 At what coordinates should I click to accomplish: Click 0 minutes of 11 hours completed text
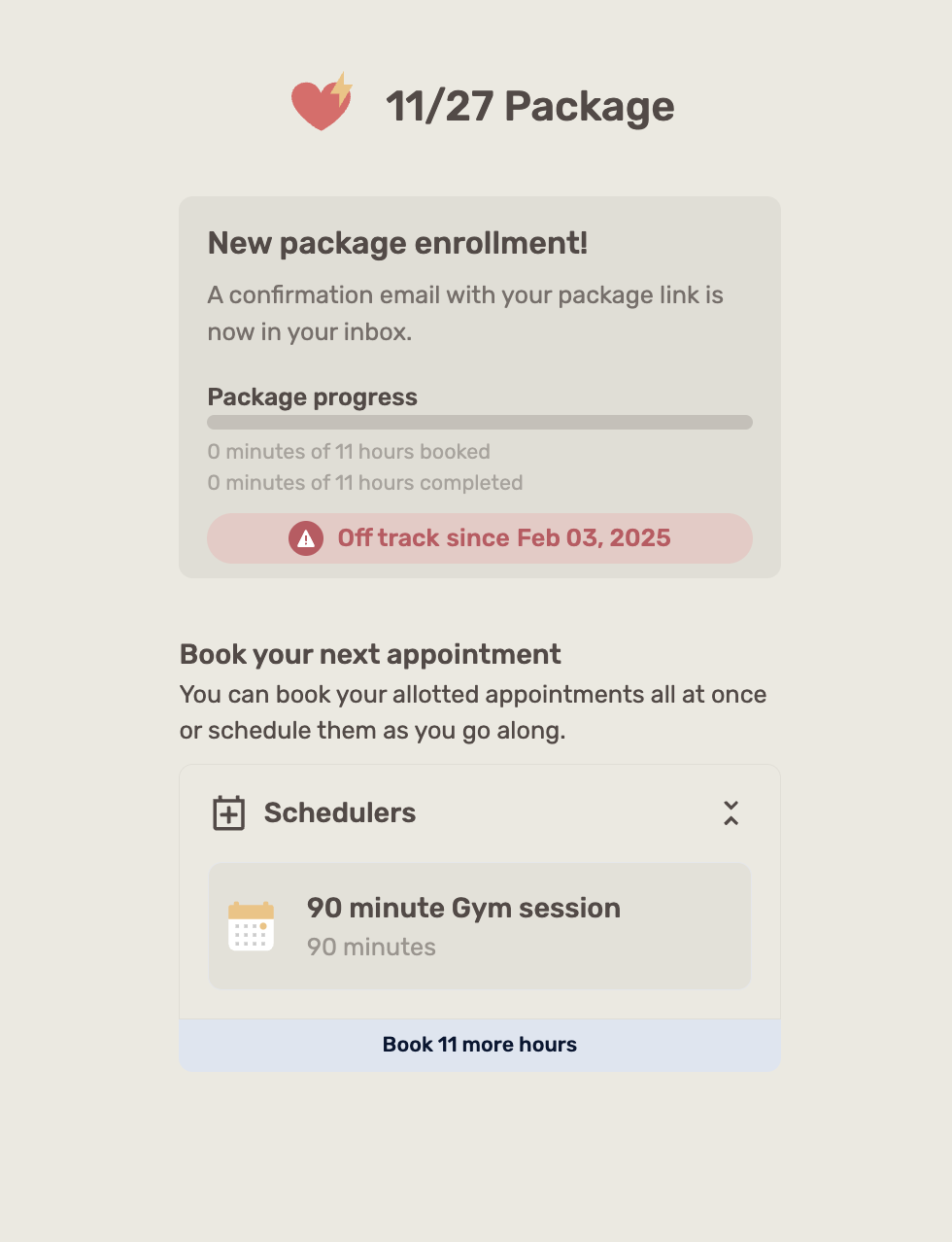pyautogui.click(x=365, y=483)
